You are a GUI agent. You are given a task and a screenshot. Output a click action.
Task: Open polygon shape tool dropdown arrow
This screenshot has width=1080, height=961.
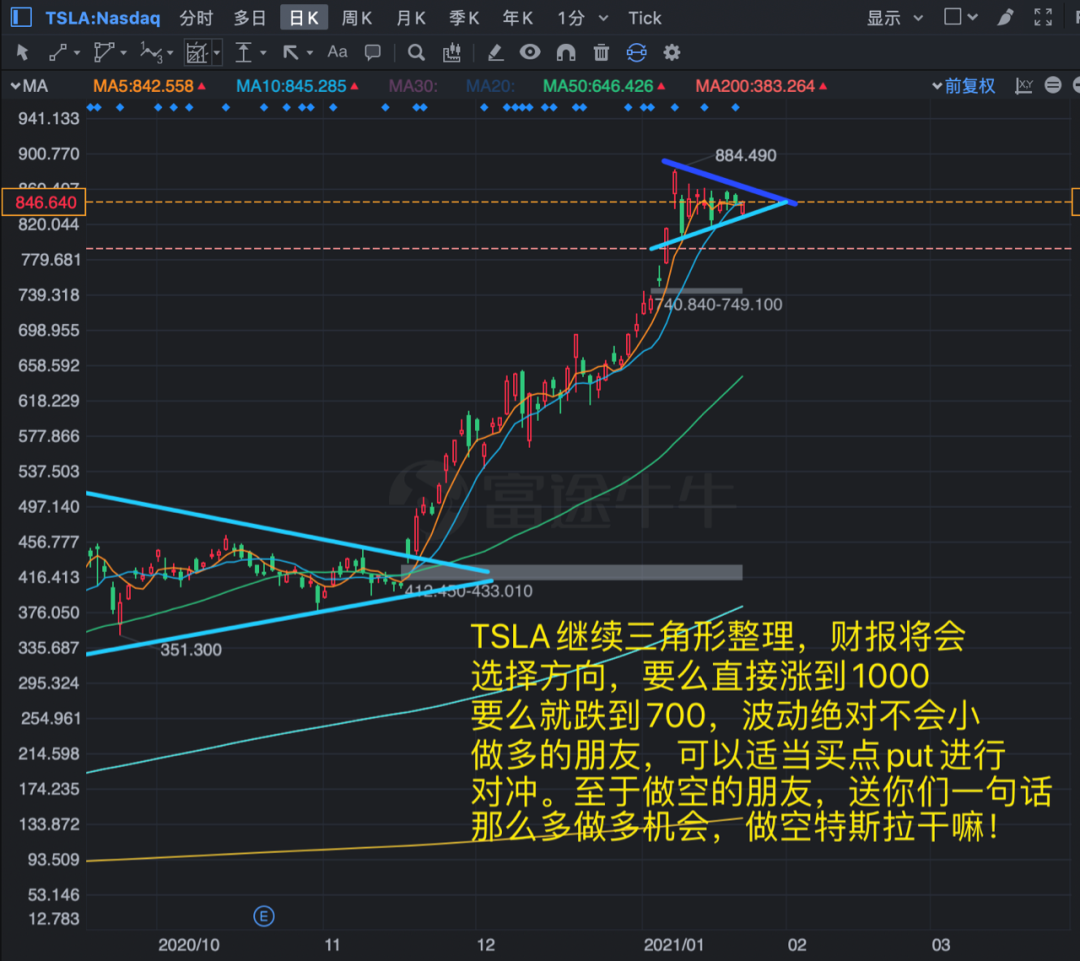(x=123, y=53)
